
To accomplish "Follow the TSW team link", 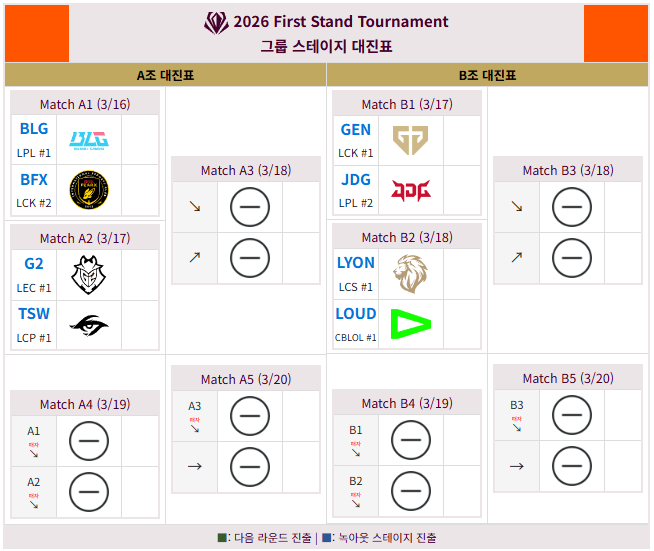I will click(x=33, y=313).
